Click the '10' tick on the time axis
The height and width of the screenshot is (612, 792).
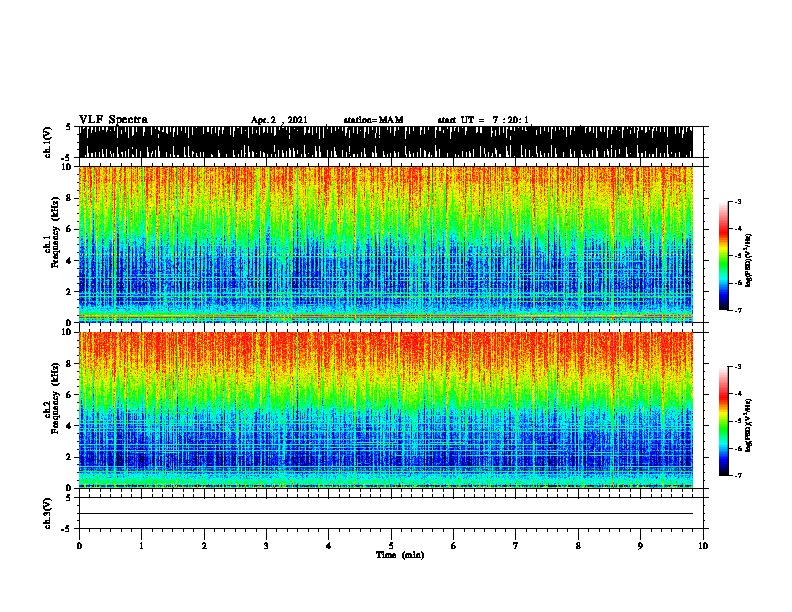[x=703, y=546]
